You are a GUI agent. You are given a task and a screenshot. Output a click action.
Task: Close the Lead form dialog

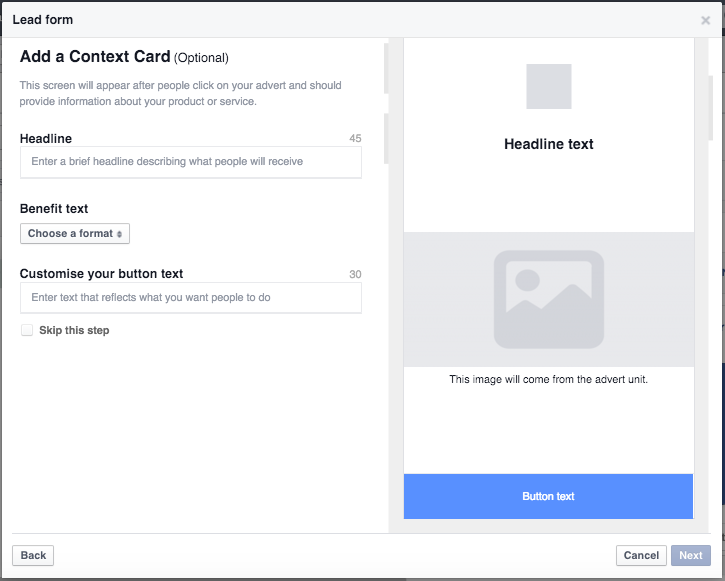tap(705, 20)
